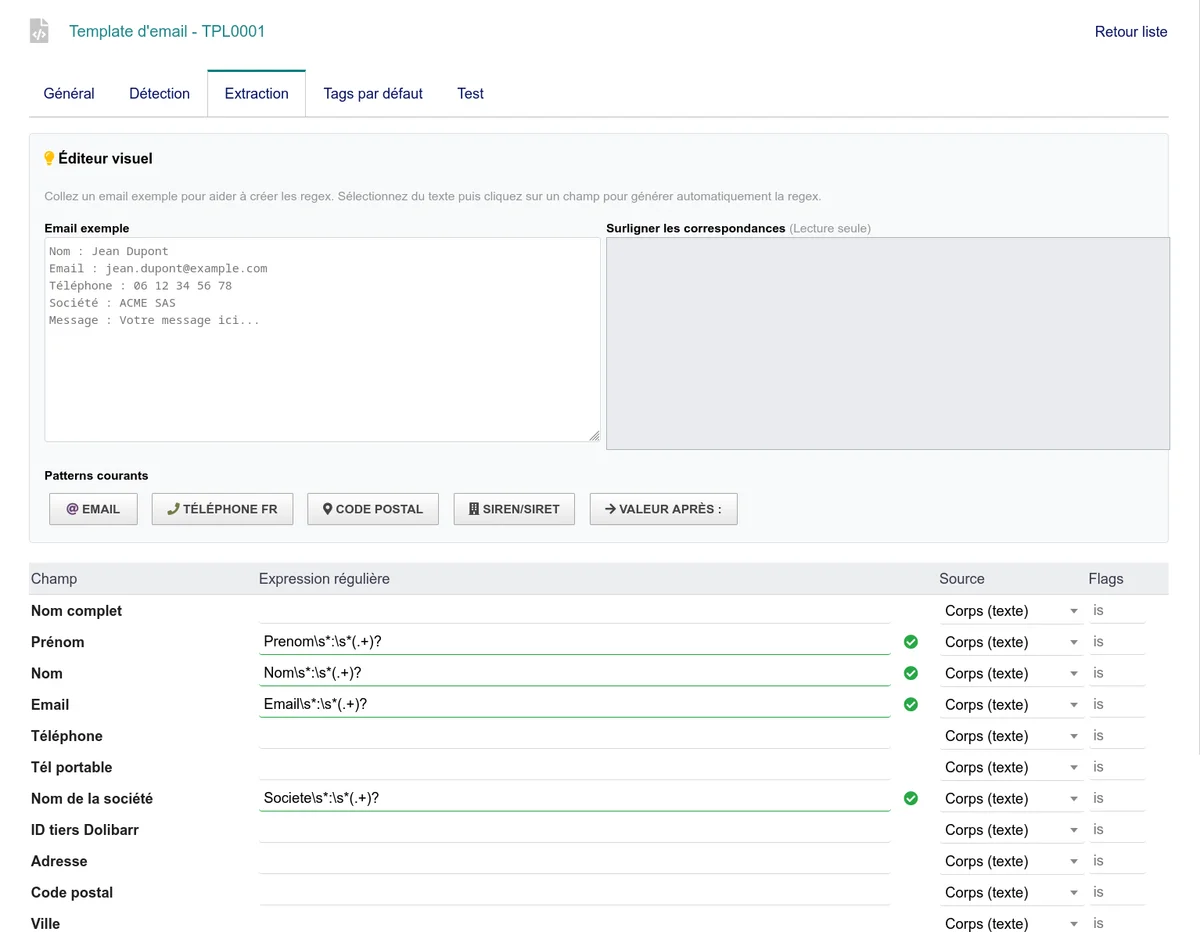Viewport: 1200px width, 932px height.
Task: Click the lightbulb icon beside Éditeur visuel
Action: pyautogui.click(x=49, y=158)
